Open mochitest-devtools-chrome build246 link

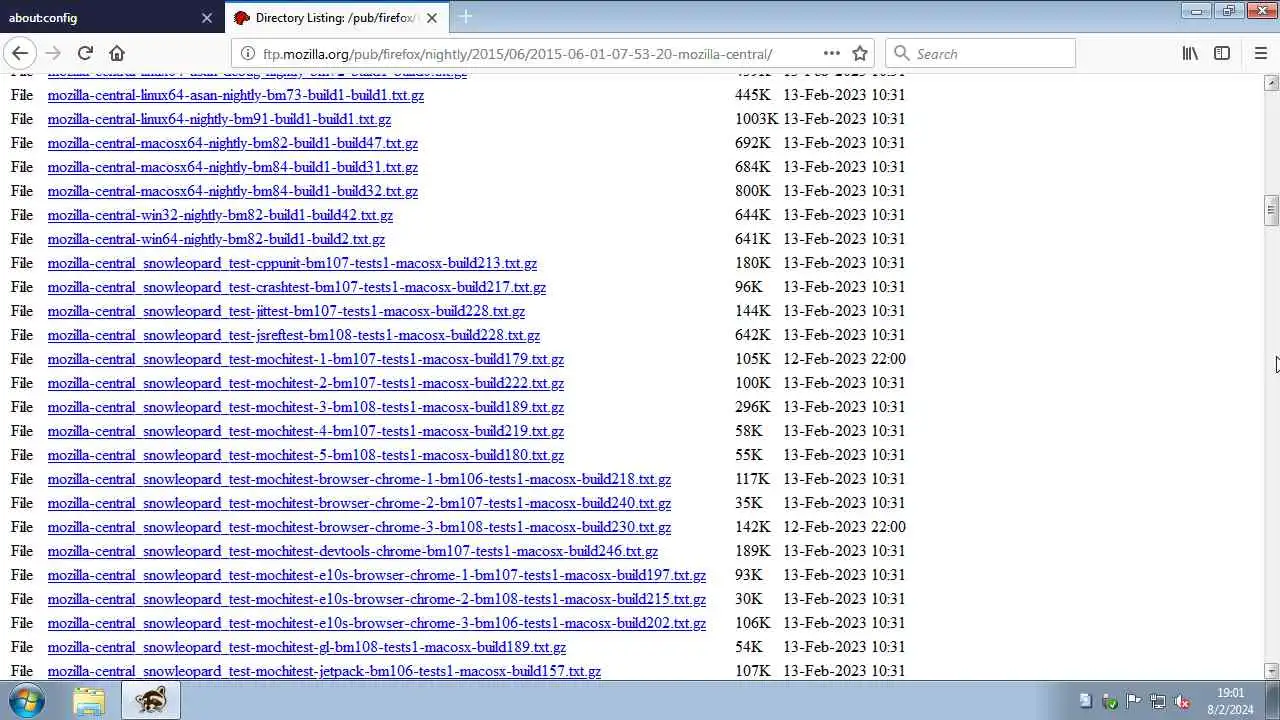point(353,551)
